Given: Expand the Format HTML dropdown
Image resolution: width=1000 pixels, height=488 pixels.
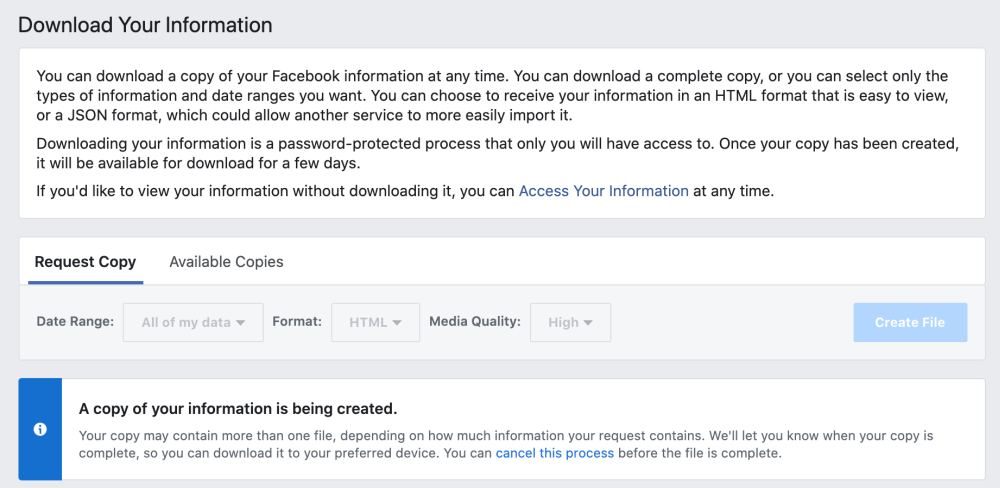Looking at the screenshot, I should tap(376, 322).
